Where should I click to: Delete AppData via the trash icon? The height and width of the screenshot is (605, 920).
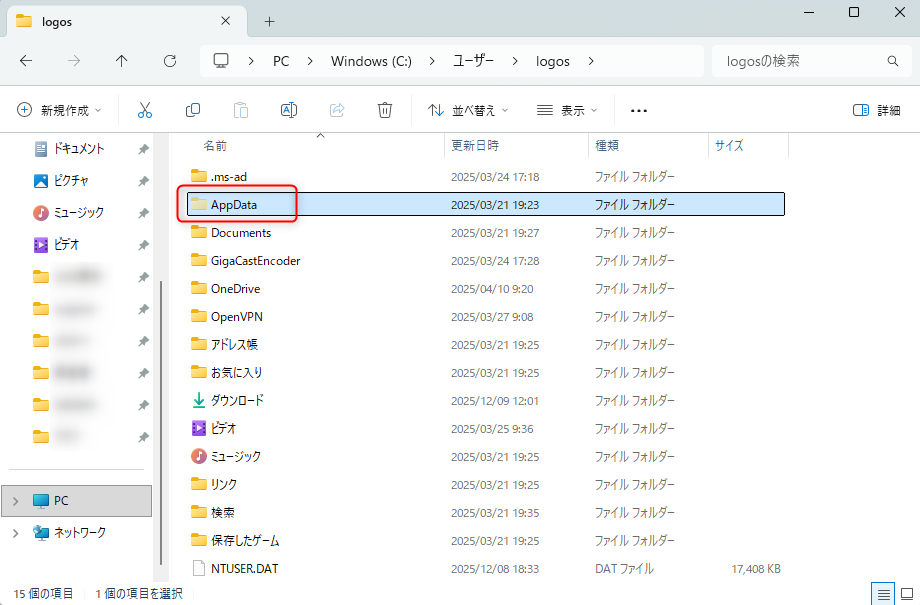pos(385,110)
